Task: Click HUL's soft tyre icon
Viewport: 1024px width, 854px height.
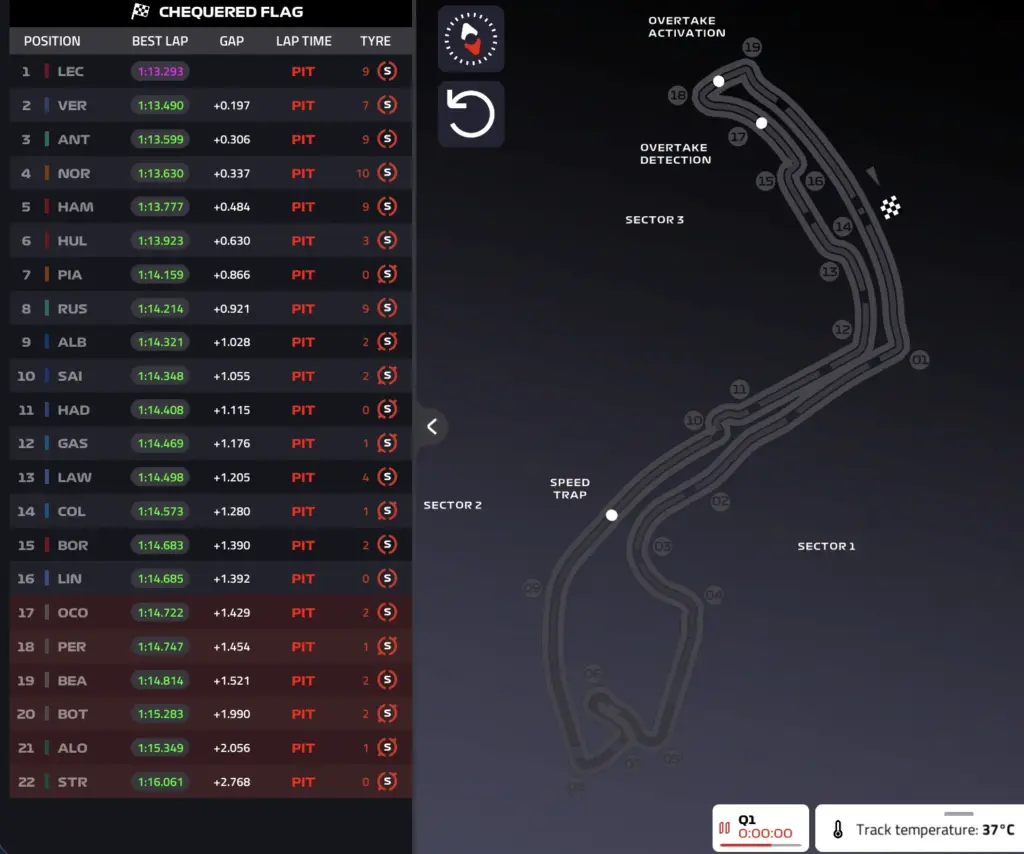Action: point(387,240)
